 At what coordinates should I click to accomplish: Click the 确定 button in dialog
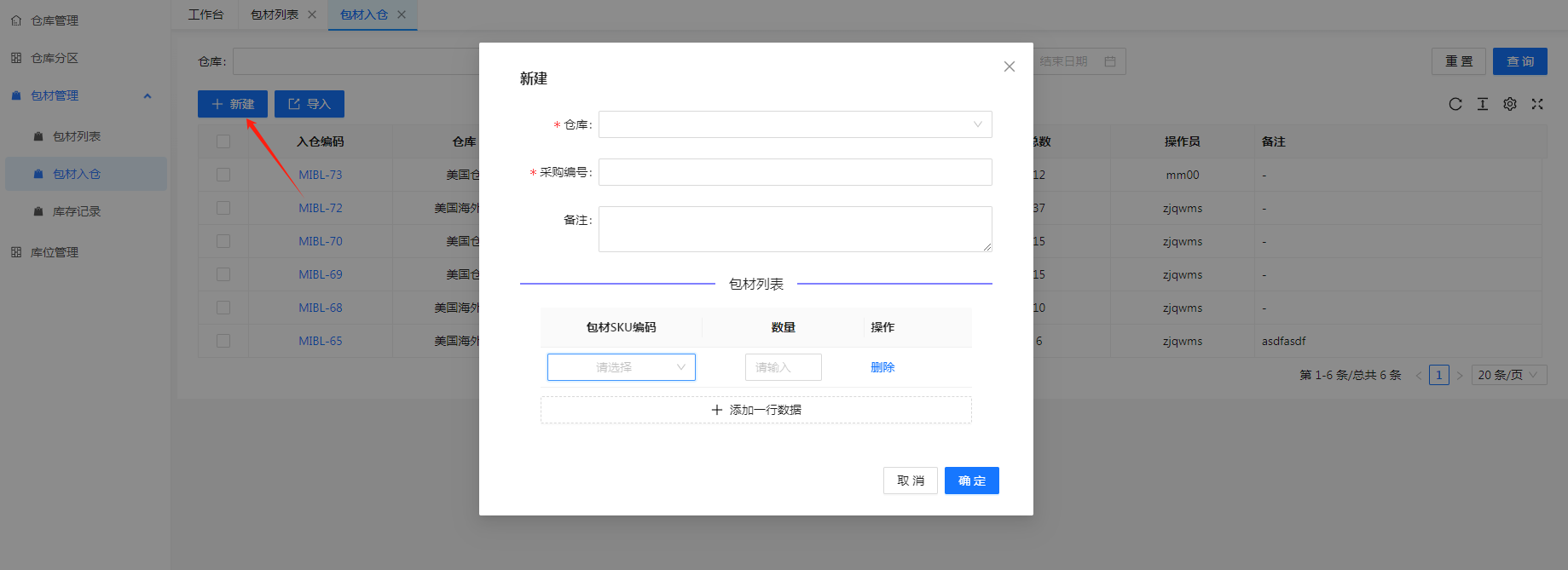point(971,481)
